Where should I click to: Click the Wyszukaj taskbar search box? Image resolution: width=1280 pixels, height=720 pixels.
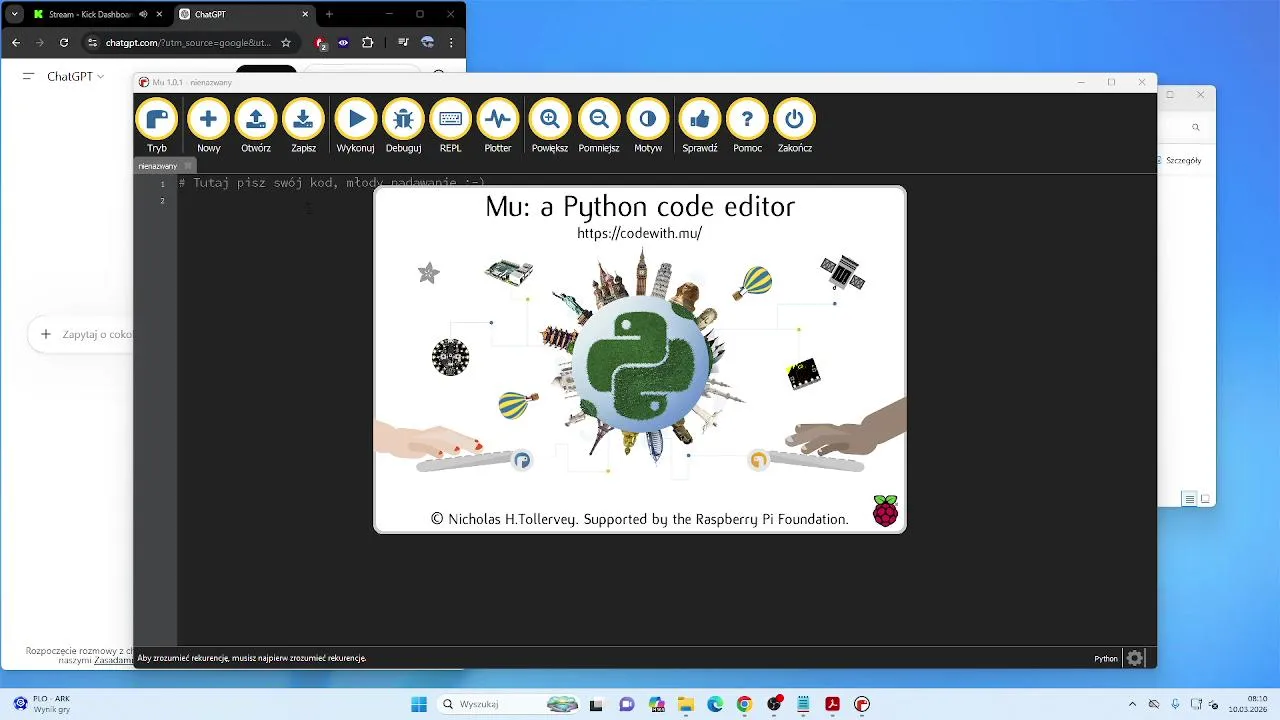[510, 704]
